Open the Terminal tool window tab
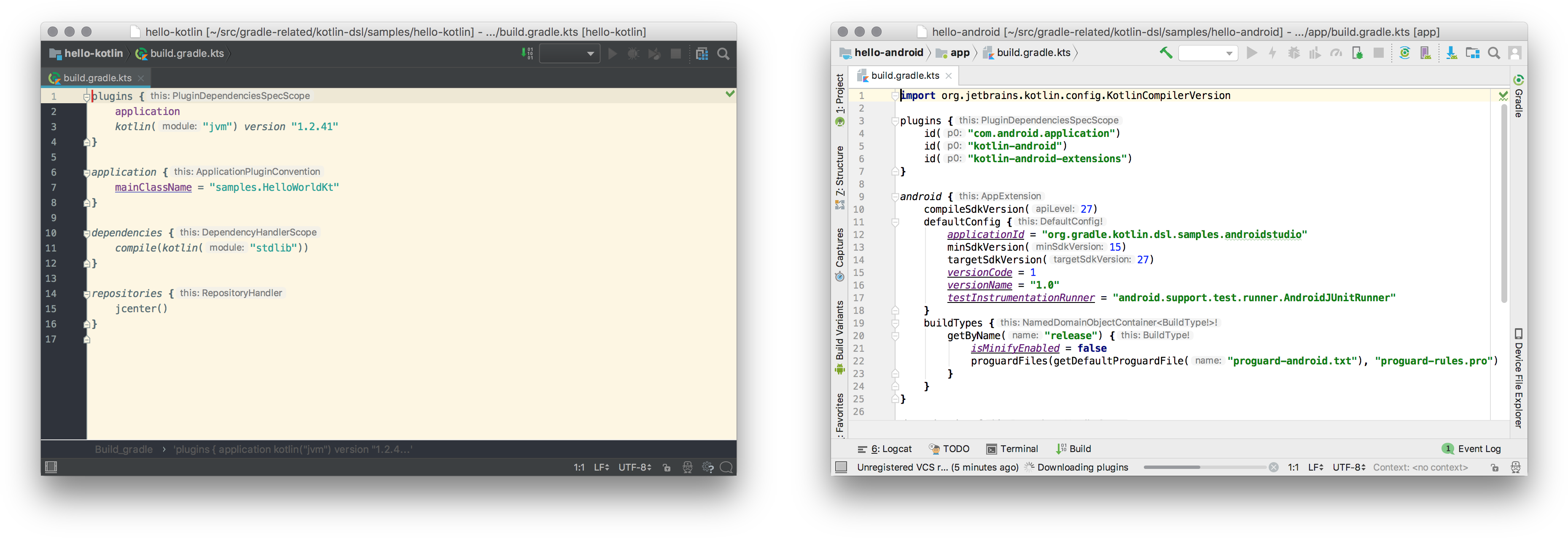 (x=1012, y=449)
